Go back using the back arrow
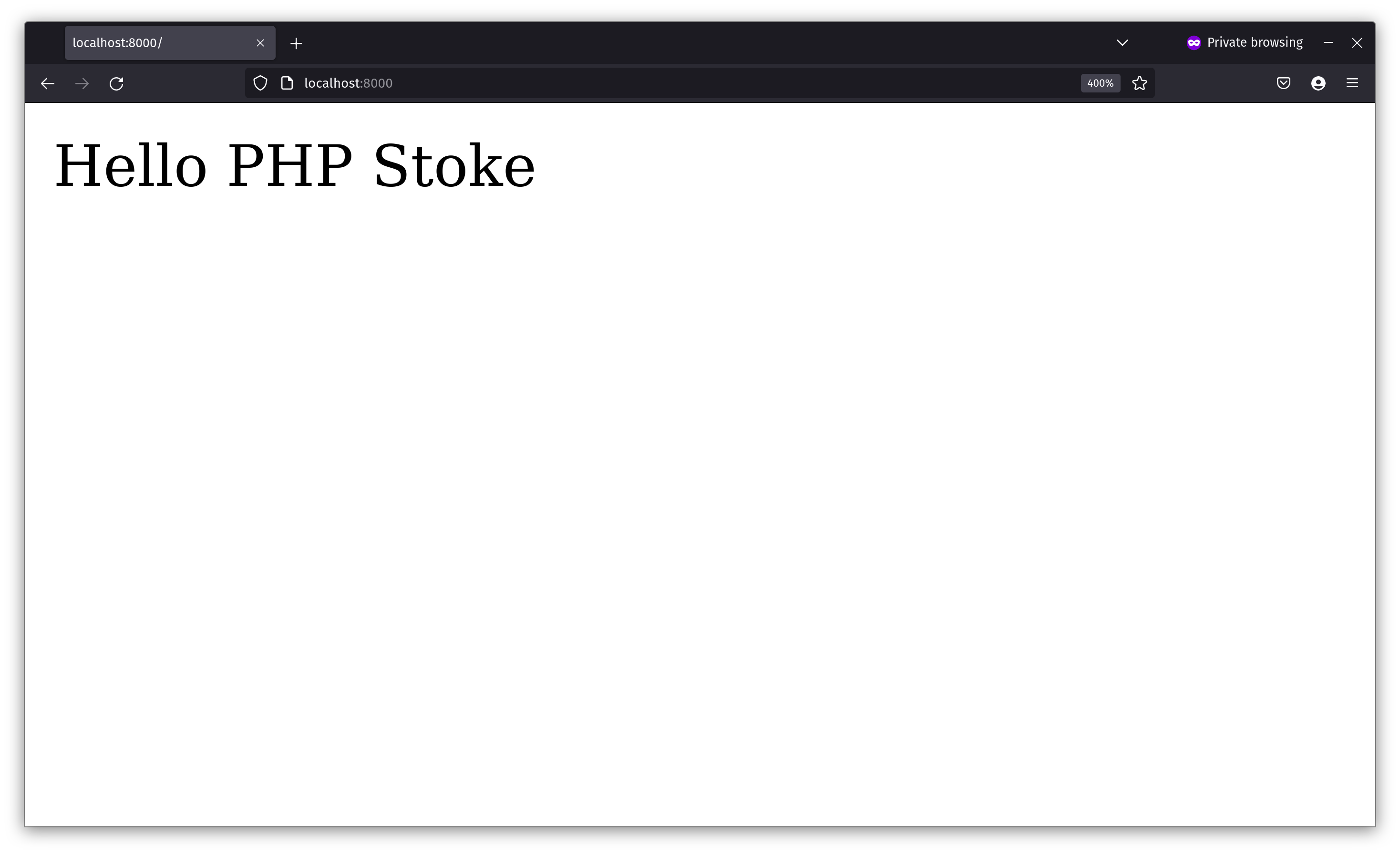The width and height of the screenshot is (1400, 854). [x=48, y=83]
